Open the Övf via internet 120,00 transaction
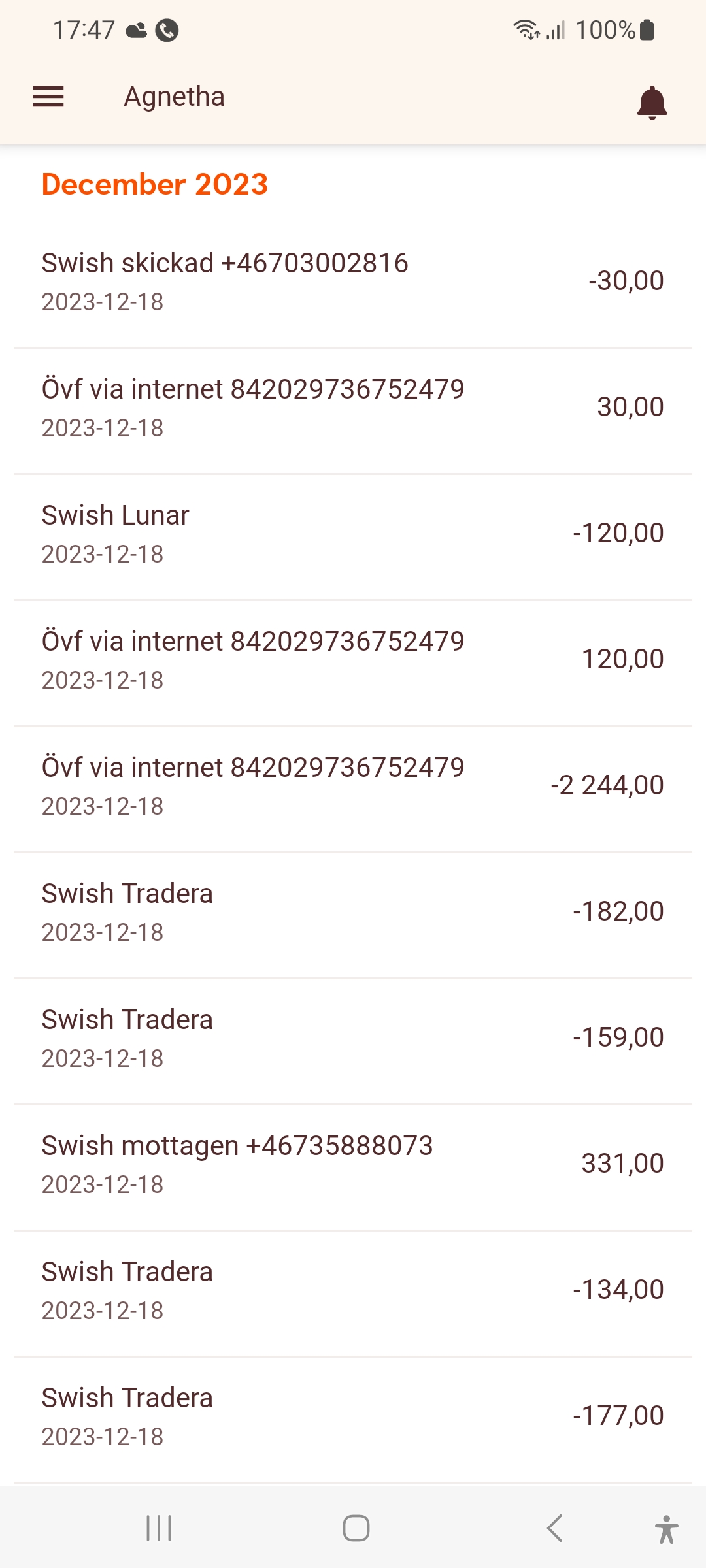Viewport: 706px width, 1568px height. (x=353, y=660)
